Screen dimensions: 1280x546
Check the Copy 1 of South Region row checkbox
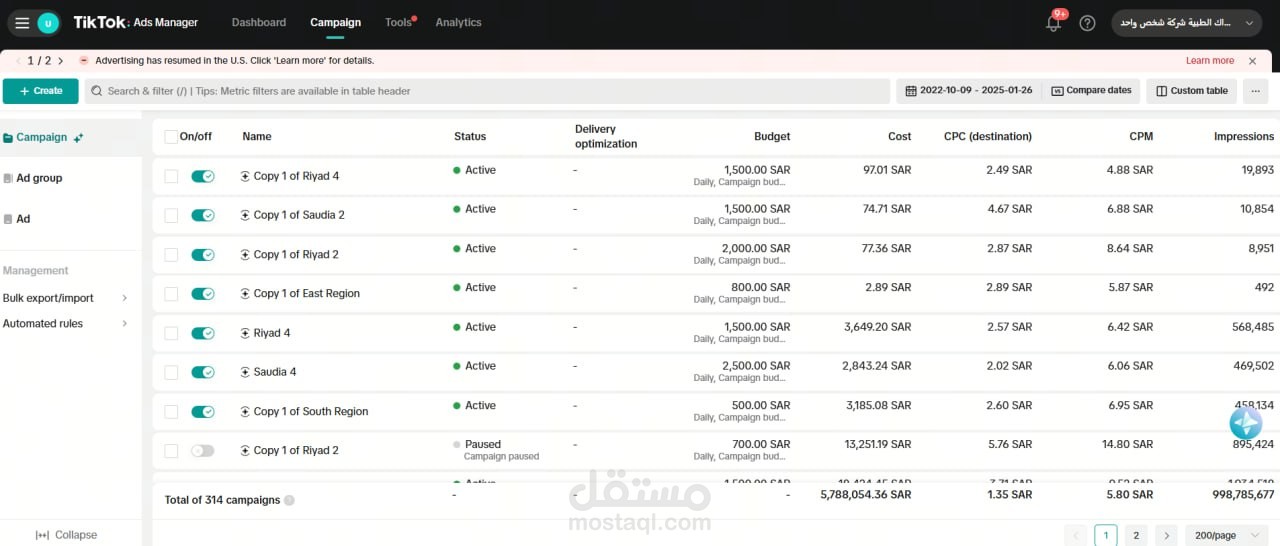(x=171, y=412)
